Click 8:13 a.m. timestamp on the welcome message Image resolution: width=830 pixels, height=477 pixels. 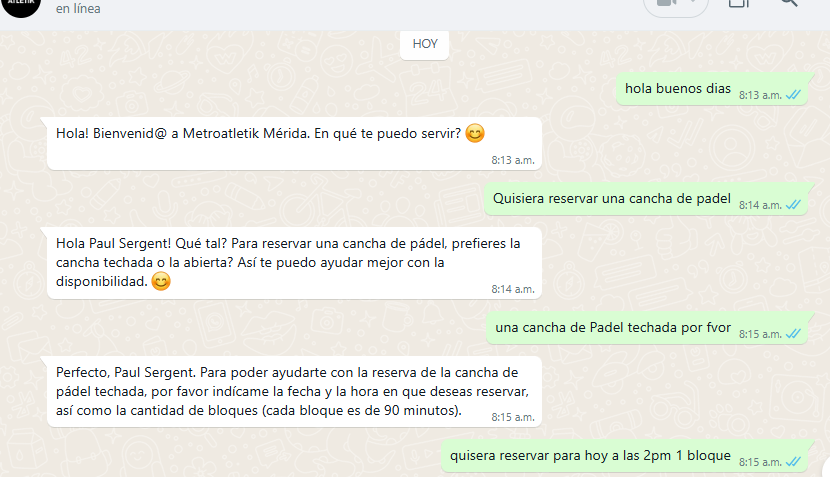point(513,160)
